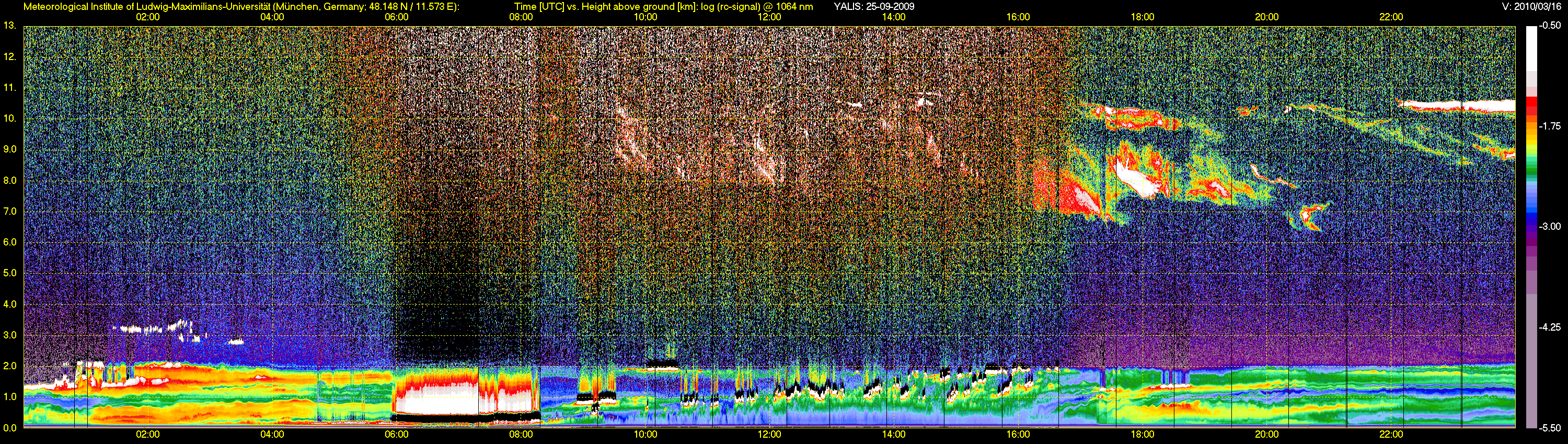1568x444 pixels.
Task: Click the 9.0 height axis label
Action: [9, 149]
